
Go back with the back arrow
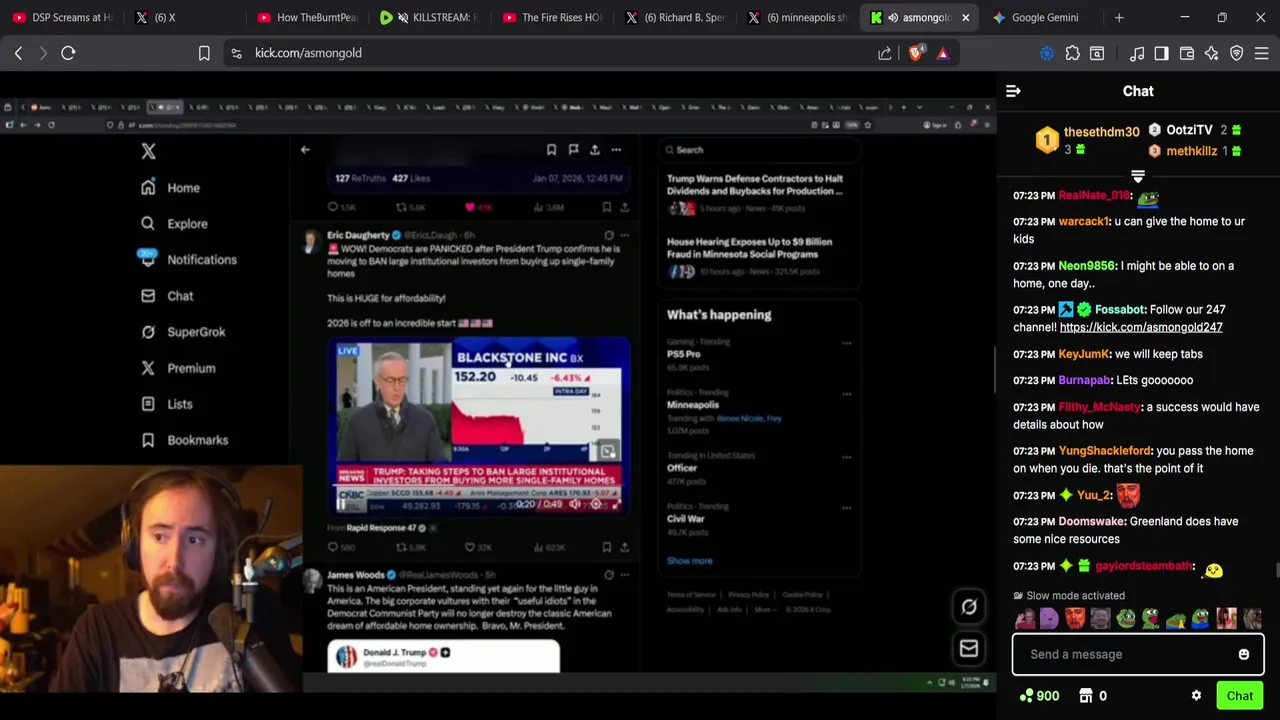coord(18,53)
